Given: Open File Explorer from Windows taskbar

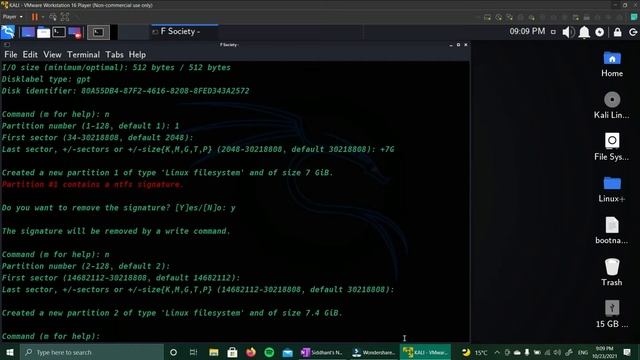Looking at the screenshot, I should (213, 352).
